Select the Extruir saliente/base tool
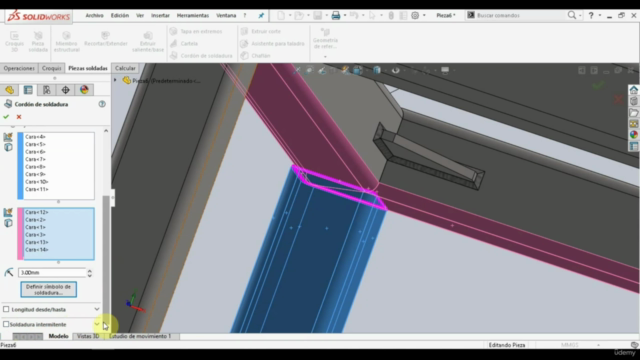 [148, 41]
